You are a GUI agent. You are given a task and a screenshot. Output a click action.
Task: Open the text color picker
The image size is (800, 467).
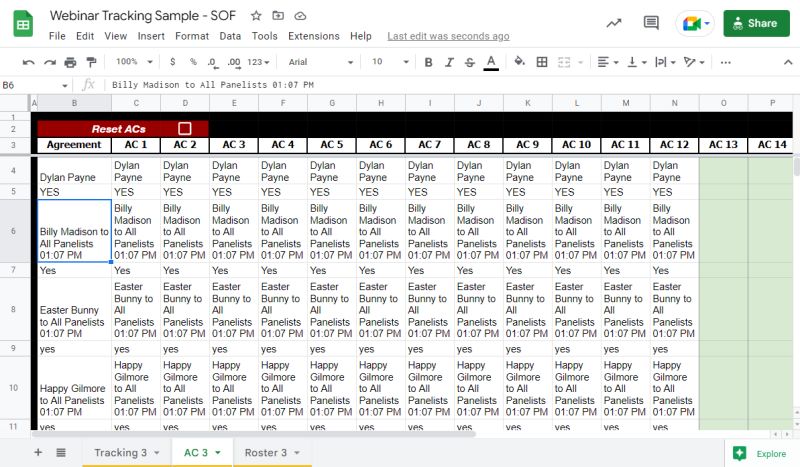pos(491,62)
